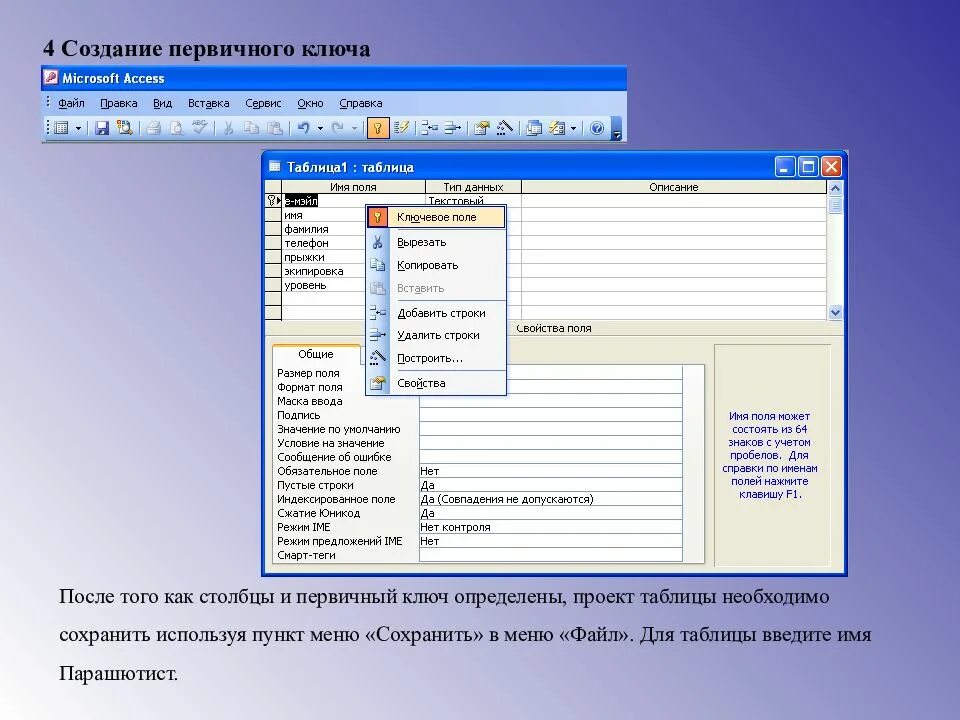Image resolution: width=960 pixels, height=720 pixels.
Task: Click the Insert Rows toolbar icon
Action: [x=429, y=128]
